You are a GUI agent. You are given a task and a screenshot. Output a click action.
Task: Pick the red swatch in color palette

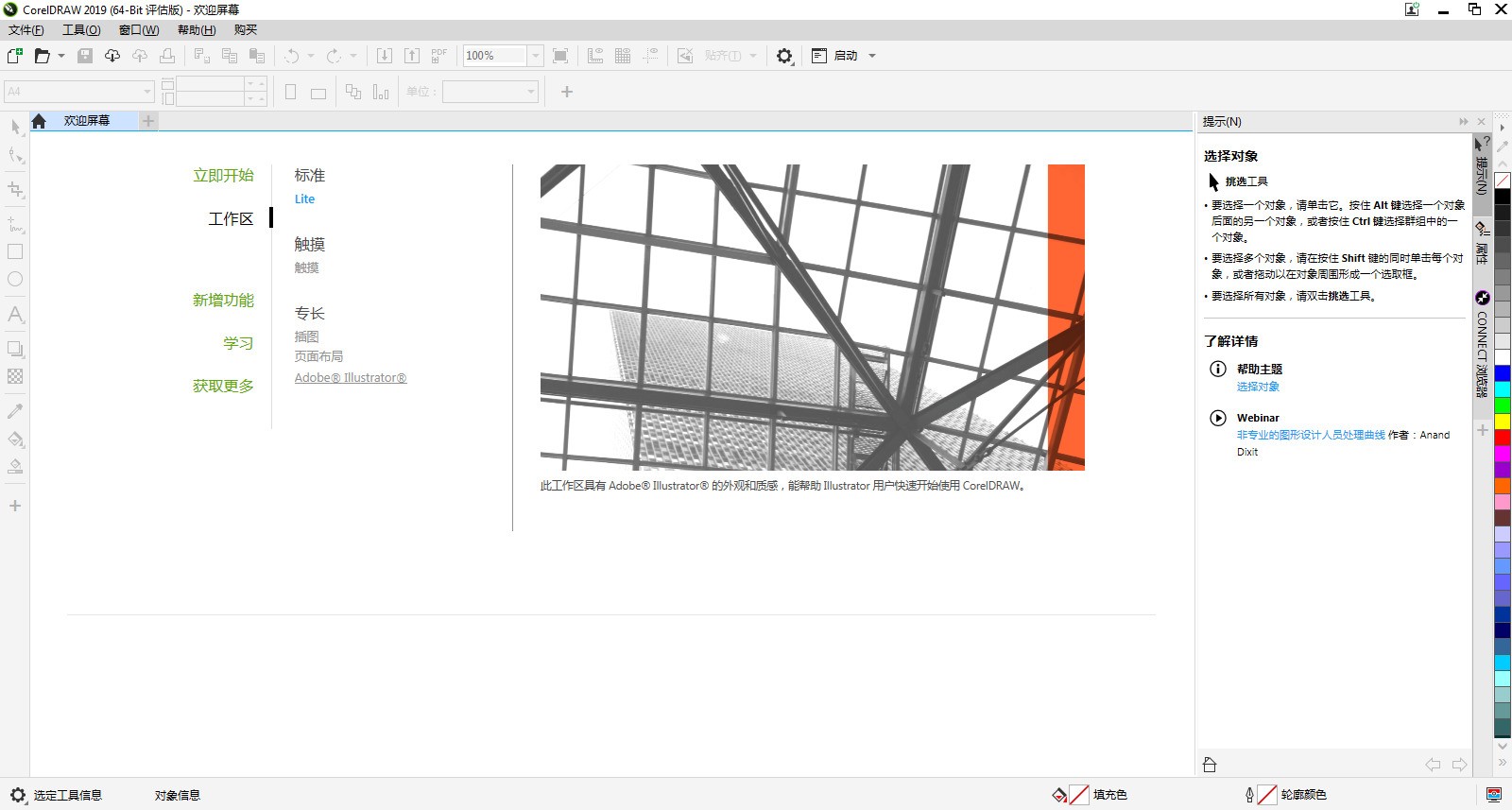[x=1502, y=438]
